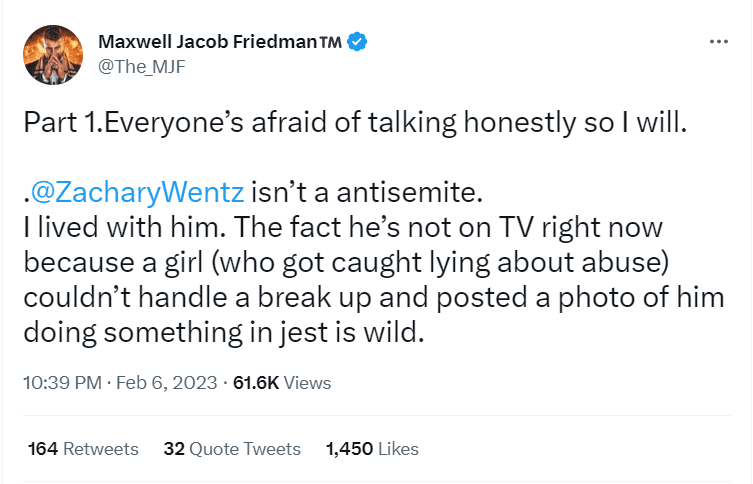The height and width of the screenshot is (484, 753).
Task: Open the tweet's three-dot More menu
Action: coord(718,42)
